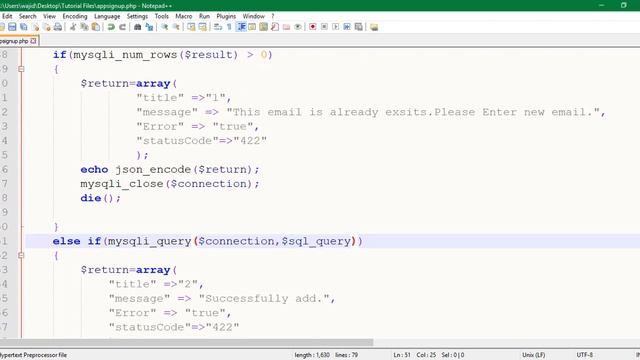The height and width of the screenshot is (360, 640).
Task: Open the Settings menu
Action: 137,16
